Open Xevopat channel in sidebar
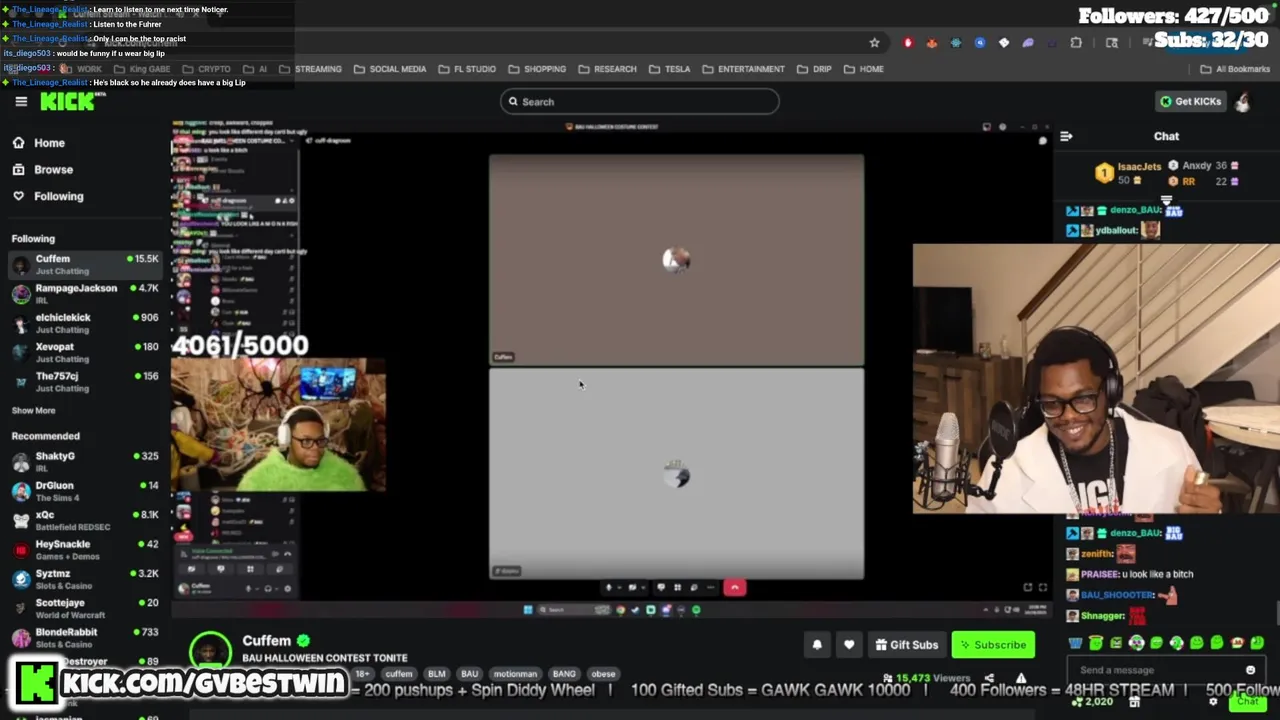 click(x=85, y=352)
